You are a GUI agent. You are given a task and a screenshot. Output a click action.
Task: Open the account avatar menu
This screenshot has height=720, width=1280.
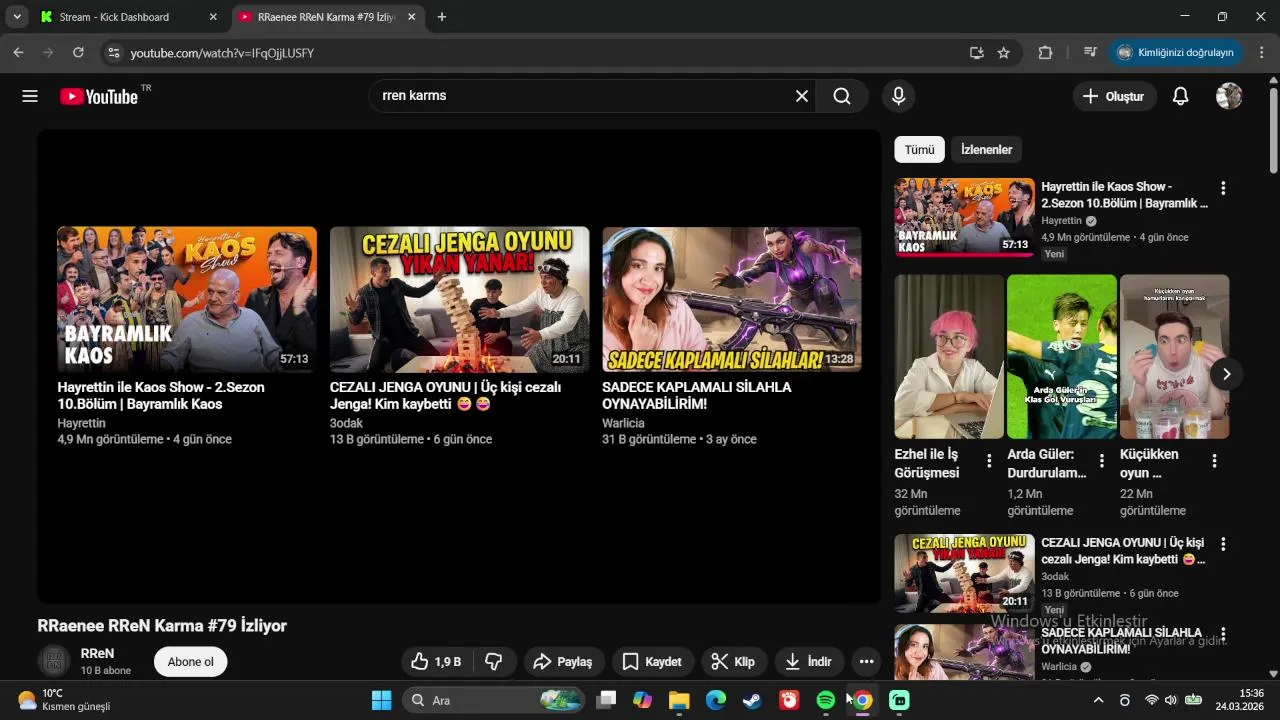click(x=1229, y=96)
